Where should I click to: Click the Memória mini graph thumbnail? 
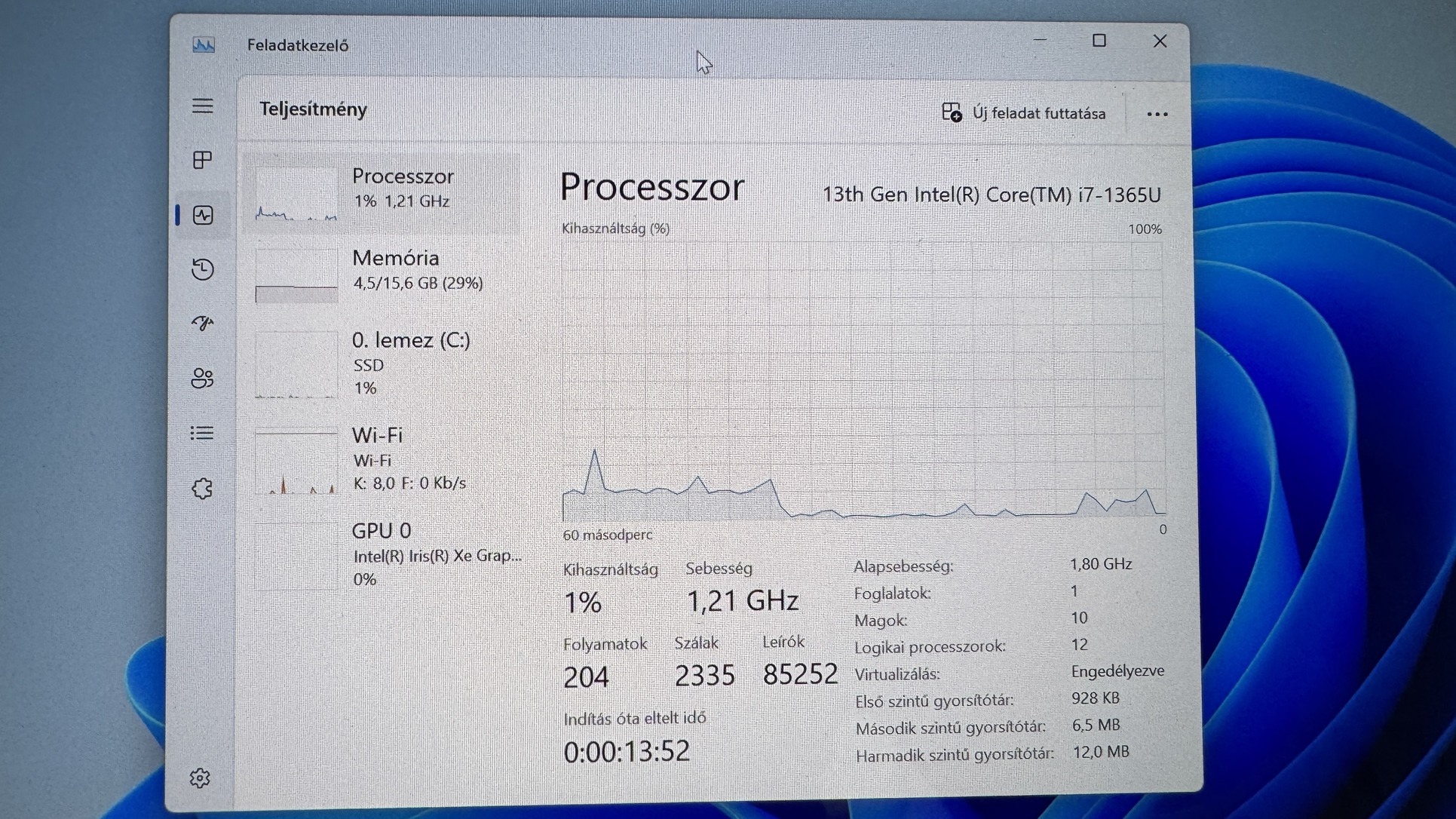pyautogui.click(x=296, y=276)
